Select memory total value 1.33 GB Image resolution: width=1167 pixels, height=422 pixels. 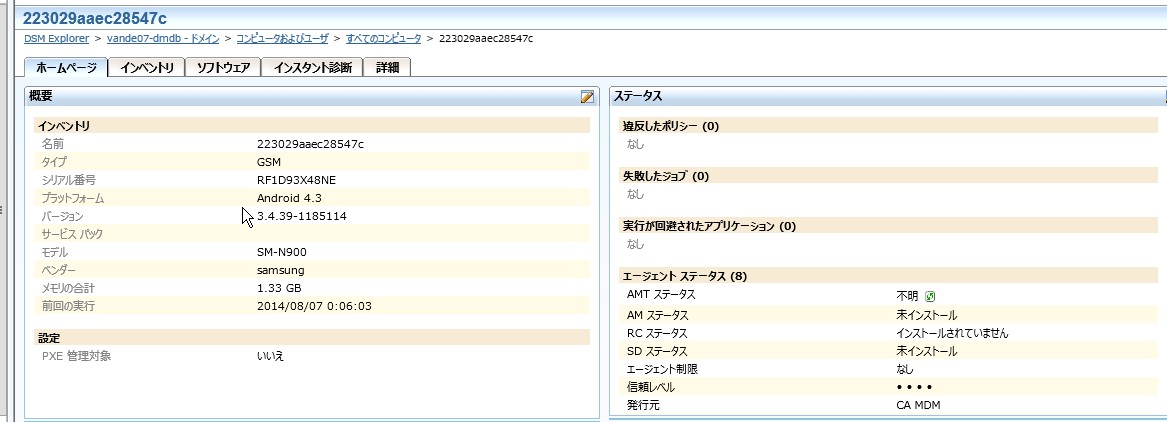(279, 288)
